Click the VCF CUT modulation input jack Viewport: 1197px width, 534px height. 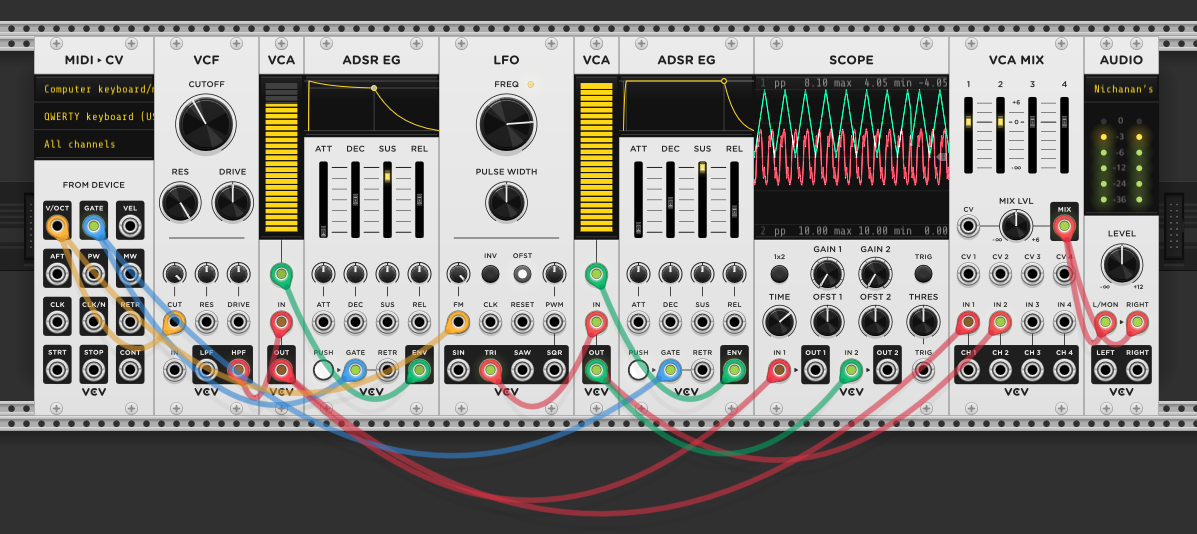175,323
